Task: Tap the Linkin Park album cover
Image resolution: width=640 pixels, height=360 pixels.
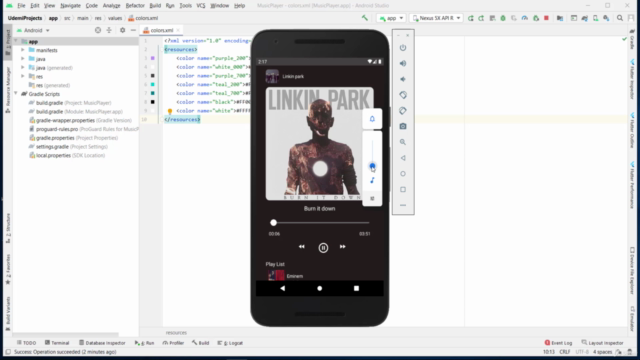Action: 320,144
